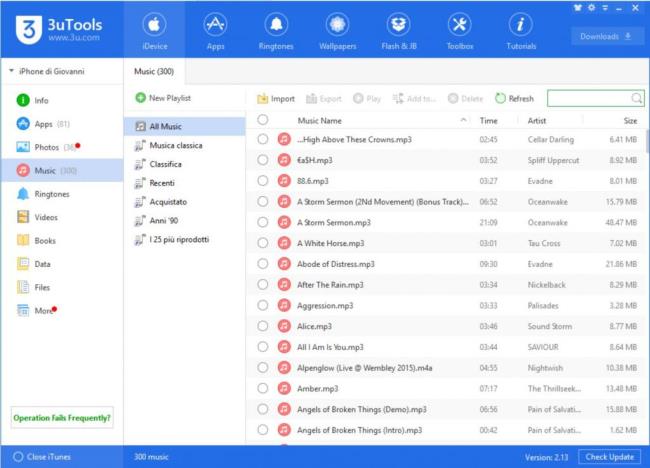Screen dimensions: 650x468
Task: Open Anni '90 playlist
Action: pos(184,221)
